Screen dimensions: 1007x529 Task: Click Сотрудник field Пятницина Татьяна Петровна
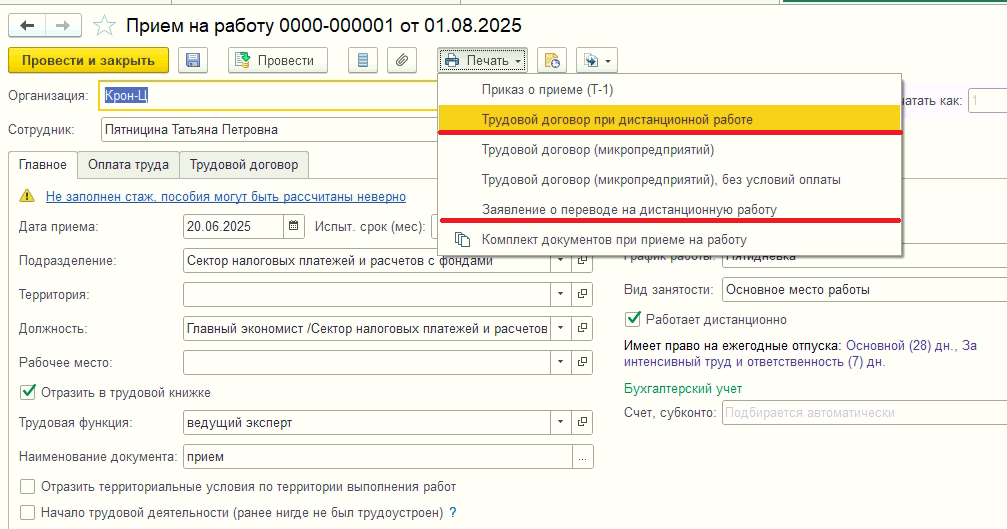tap(270, 130)
